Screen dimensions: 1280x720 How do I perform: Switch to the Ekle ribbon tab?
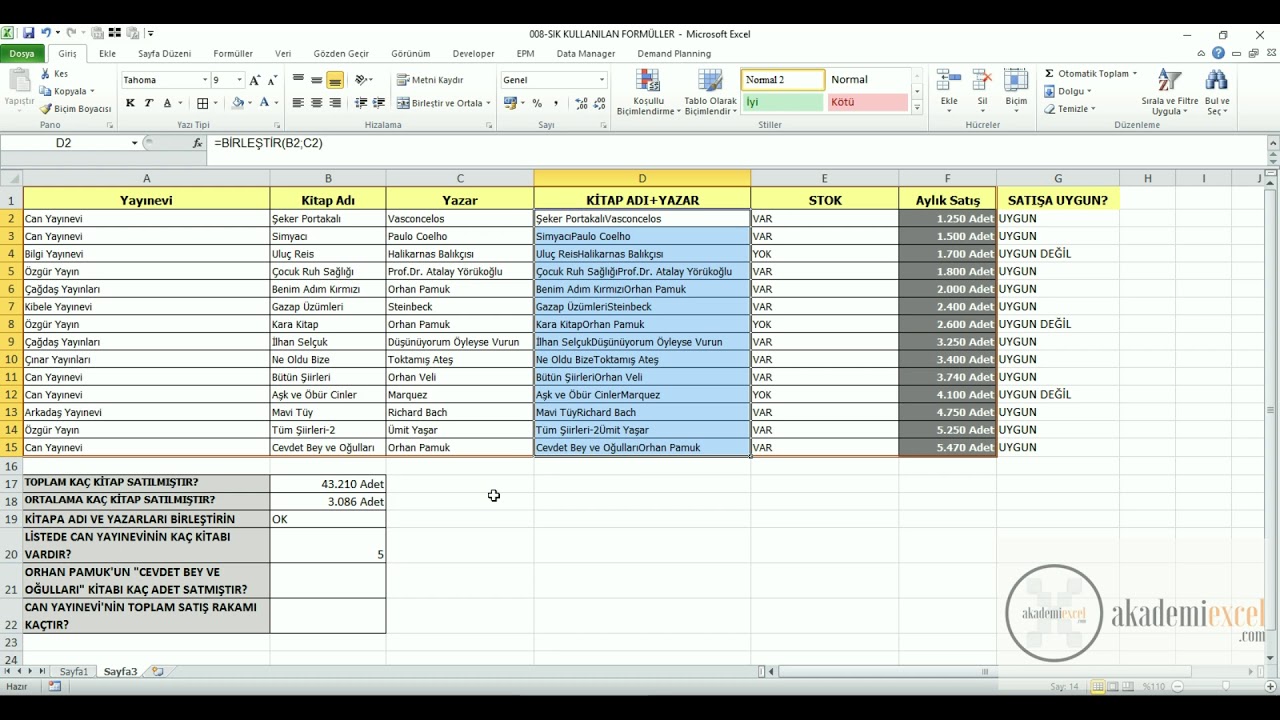pos(107,54)
